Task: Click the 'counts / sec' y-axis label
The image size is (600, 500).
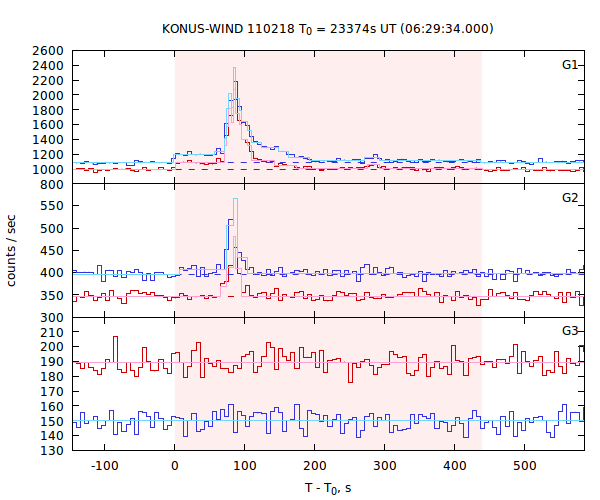Action: 11,251
